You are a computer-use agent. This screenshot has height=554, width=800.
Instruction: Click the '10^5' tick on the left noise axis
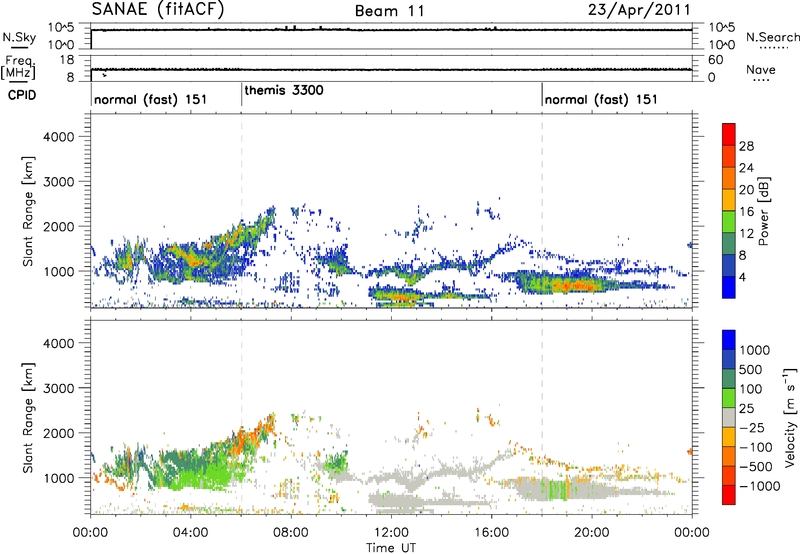(61, 27)
